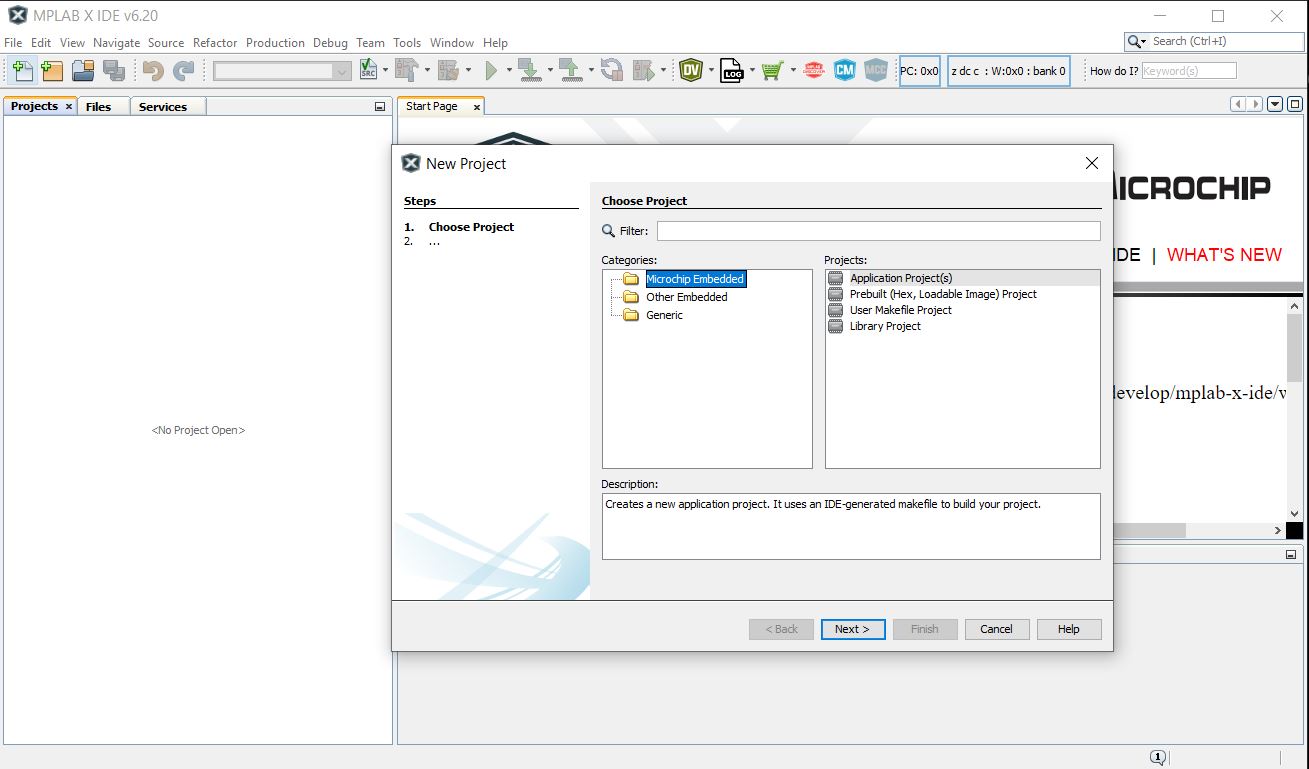The width and height of the screenshot is (1309, 769).
Task: Expand dropdown arrow next to shopping cart
Action: [793, 71]
